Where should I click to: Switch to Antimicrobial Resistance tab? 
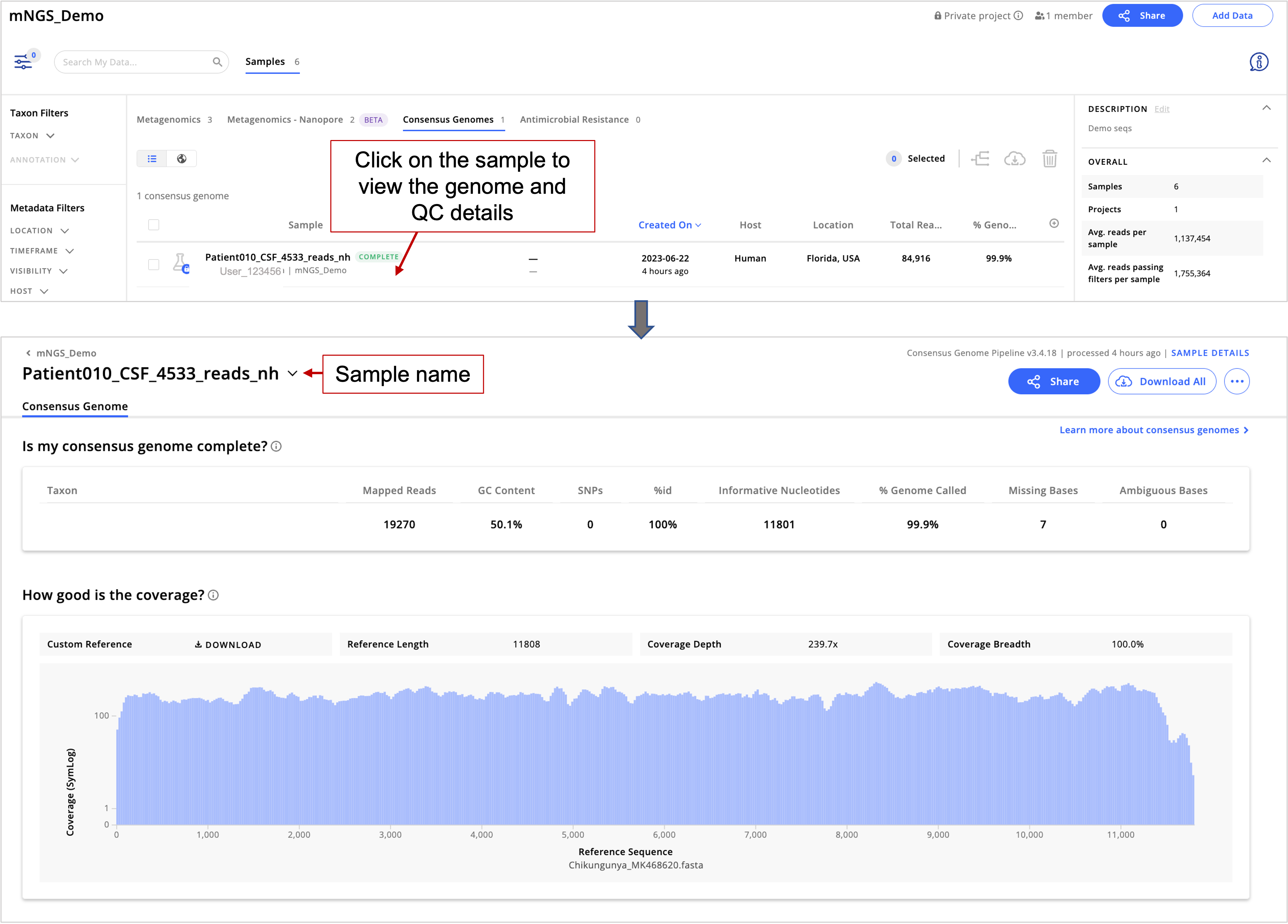click(580, 119)
